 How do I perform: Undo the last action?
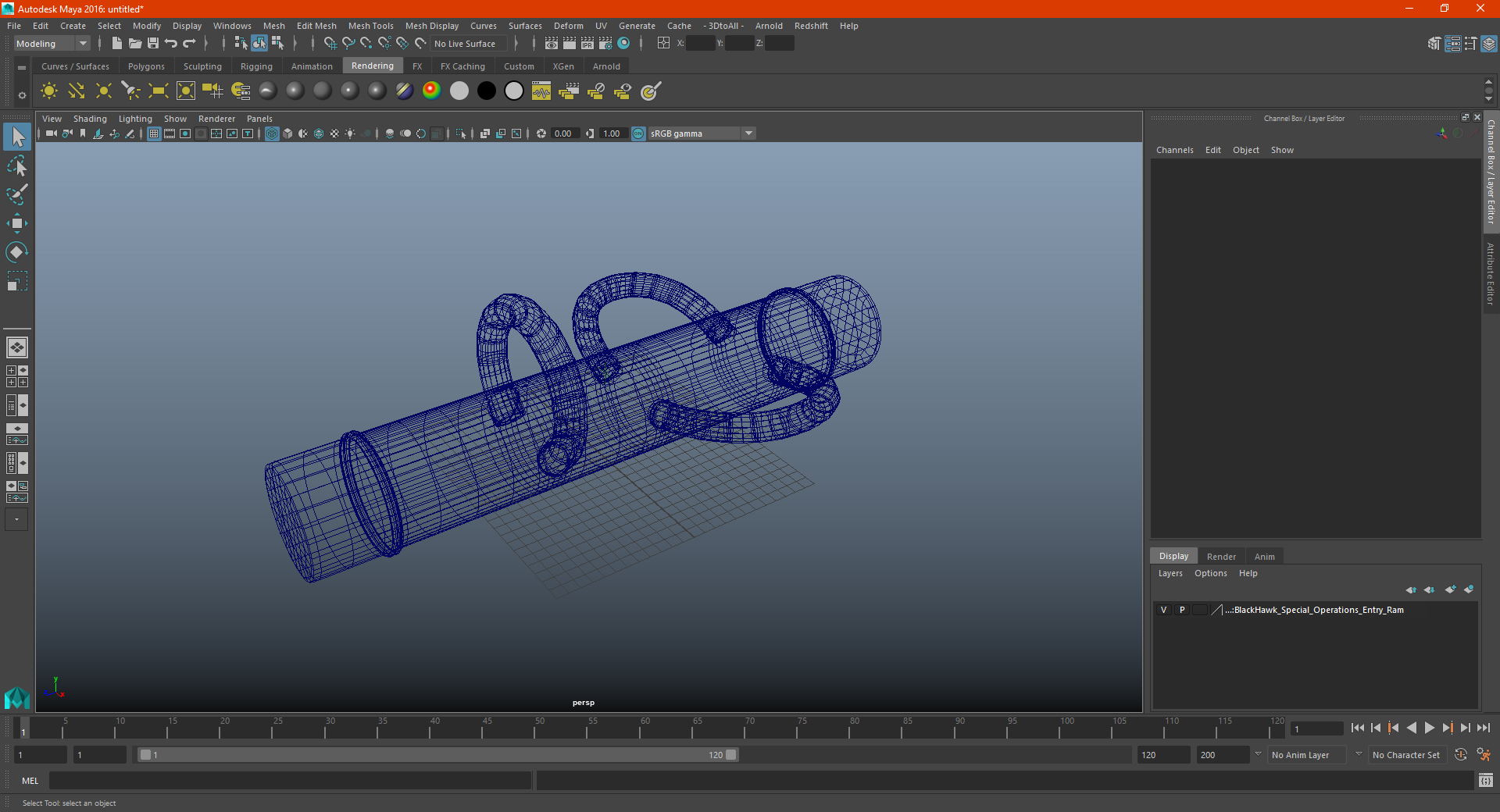pyautogui.click(x=171, y=44)
